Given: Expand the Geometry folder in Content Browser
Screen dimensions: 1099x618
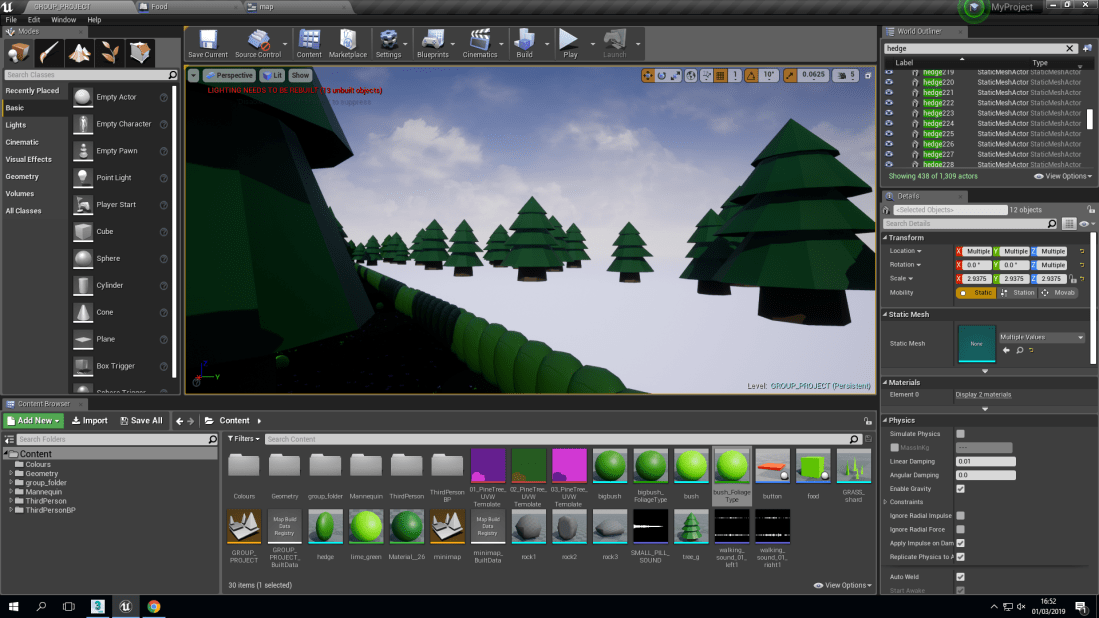Looking at the screenshot, I should [13, 472].
